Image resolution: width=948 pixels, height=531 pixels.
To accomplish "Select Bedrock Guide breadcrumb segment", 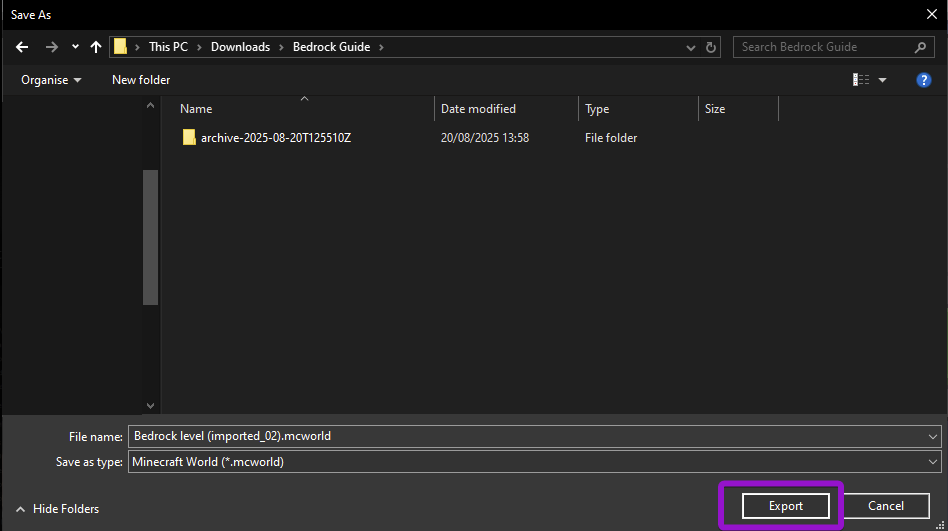I will click(331, 47).
